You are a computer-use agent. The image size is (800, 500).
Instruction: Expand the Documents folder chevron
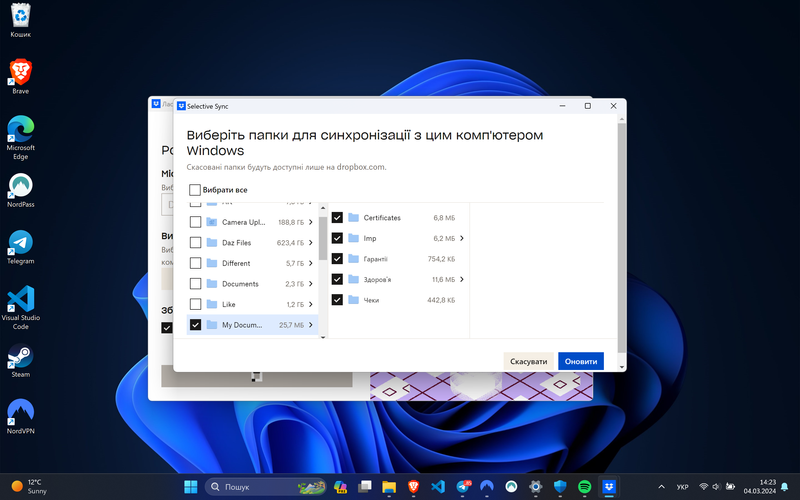pos(311,284)
